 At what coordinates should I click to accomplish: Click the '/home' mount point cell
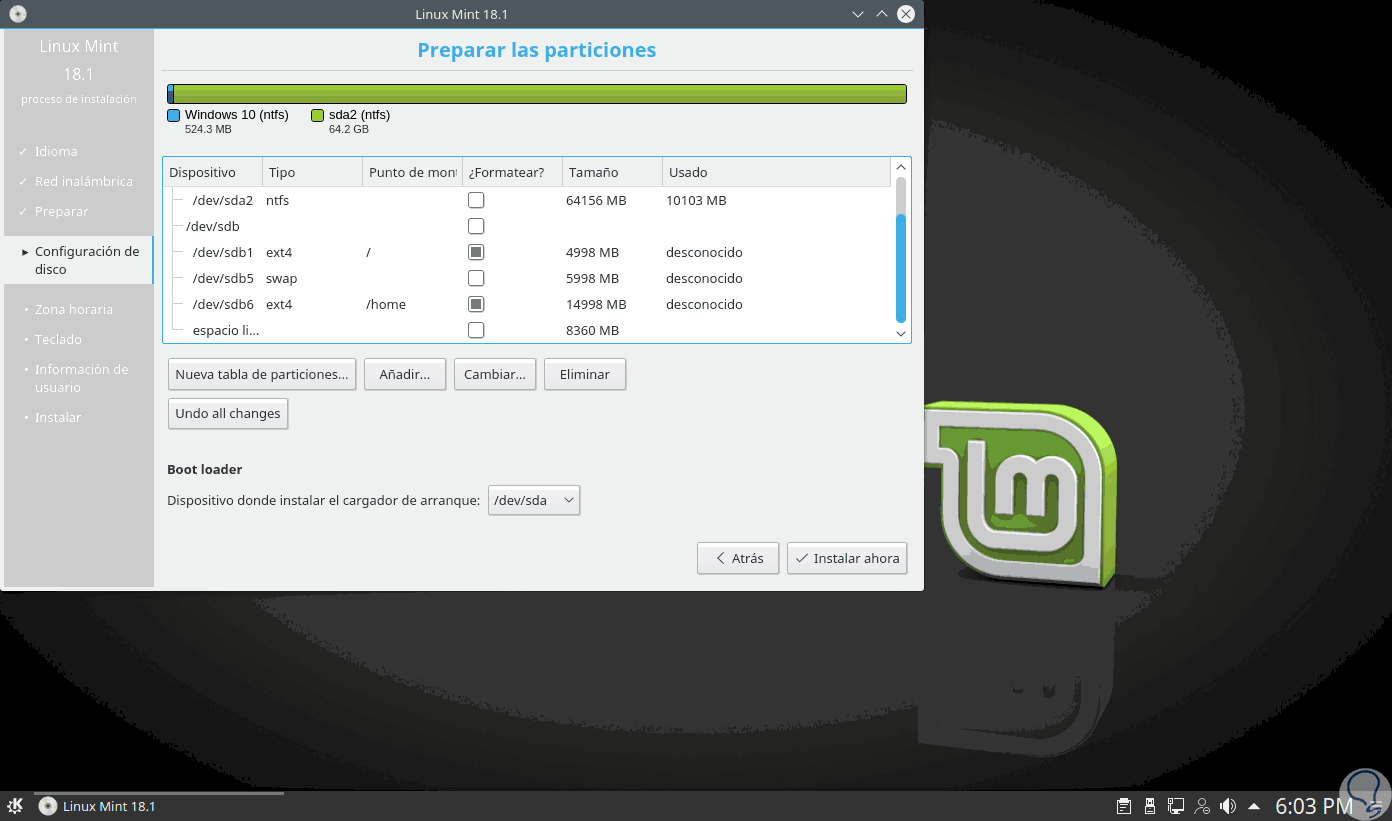pos(386,304)
